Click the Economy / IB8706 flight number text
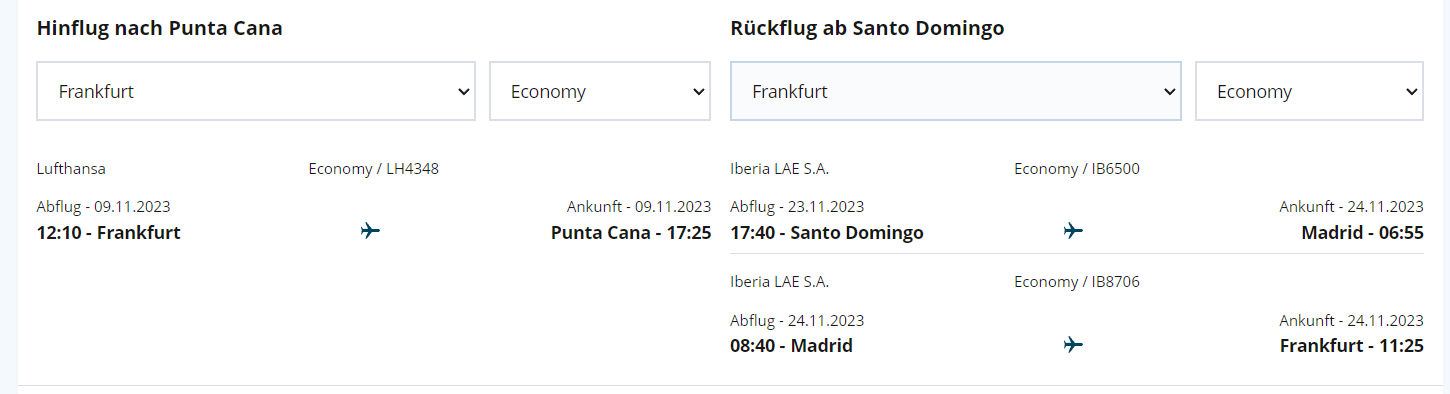The image size is (1450, 394). (x=1077, y=282)
